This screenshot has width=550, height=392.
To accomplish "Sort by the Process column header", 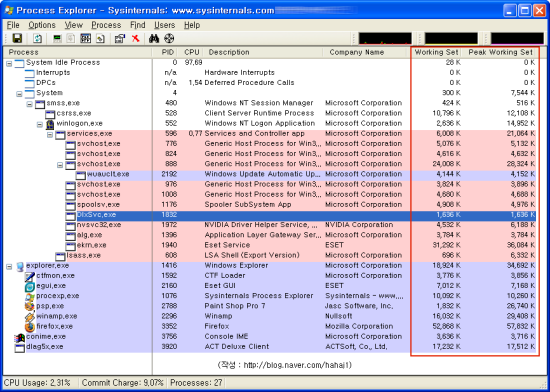I will [x=78, y=52].
